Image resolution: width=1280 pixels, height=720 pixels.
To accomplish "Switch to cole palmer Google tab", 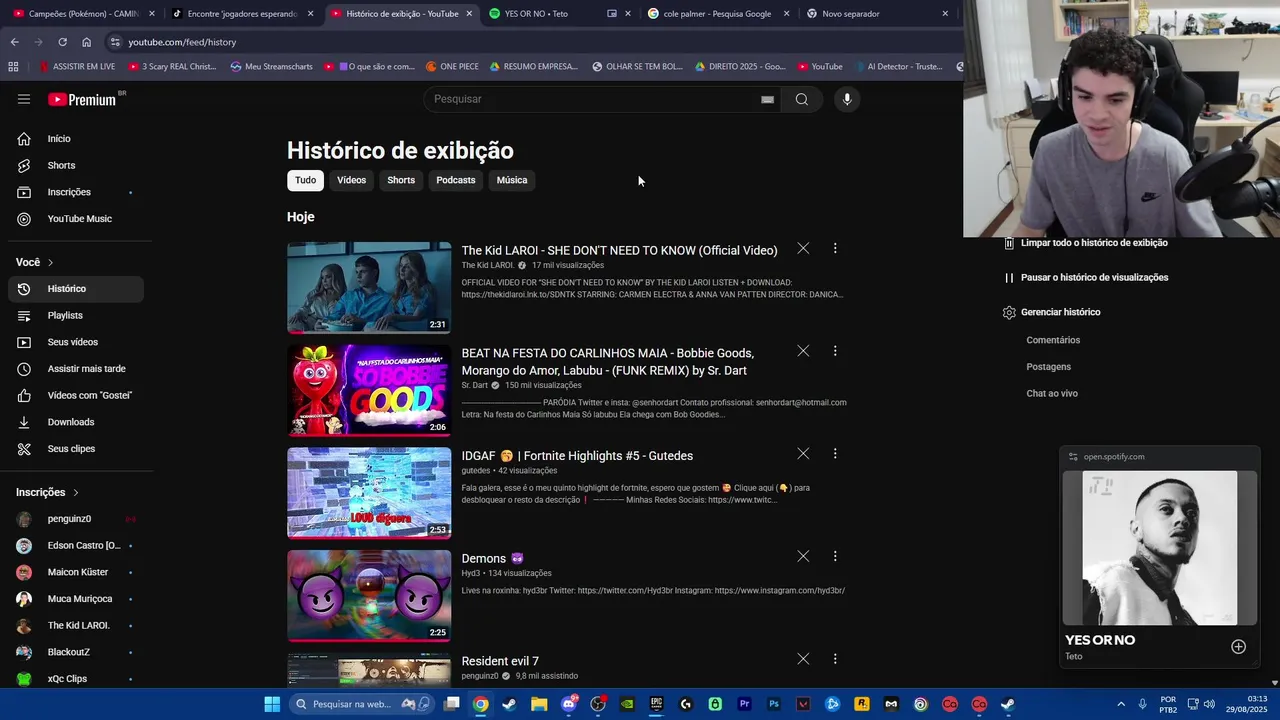I will [x=716, y=14].
